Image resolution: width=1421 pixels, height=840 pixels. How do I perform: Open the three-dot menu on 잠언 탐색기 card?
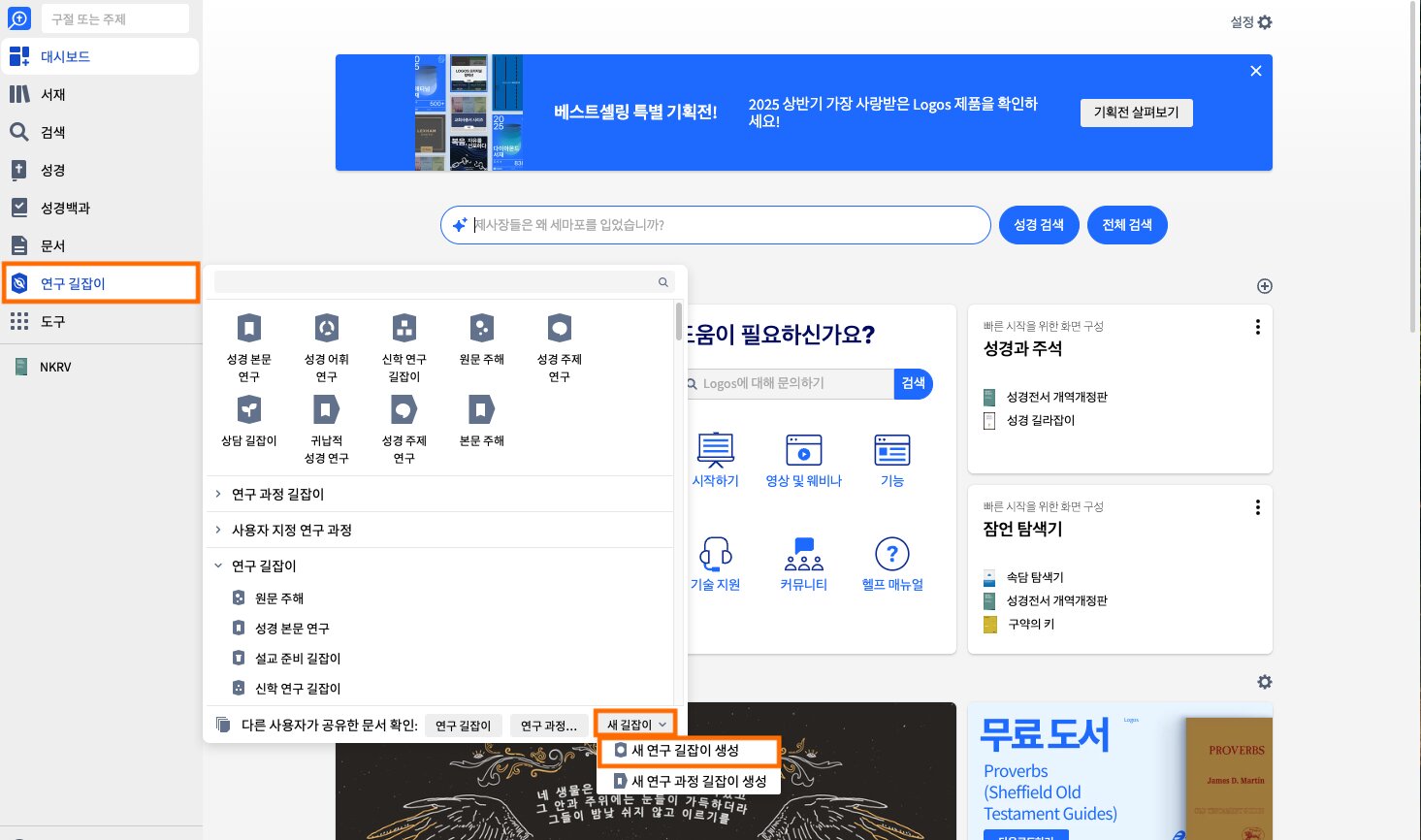tap(1258, 507)
